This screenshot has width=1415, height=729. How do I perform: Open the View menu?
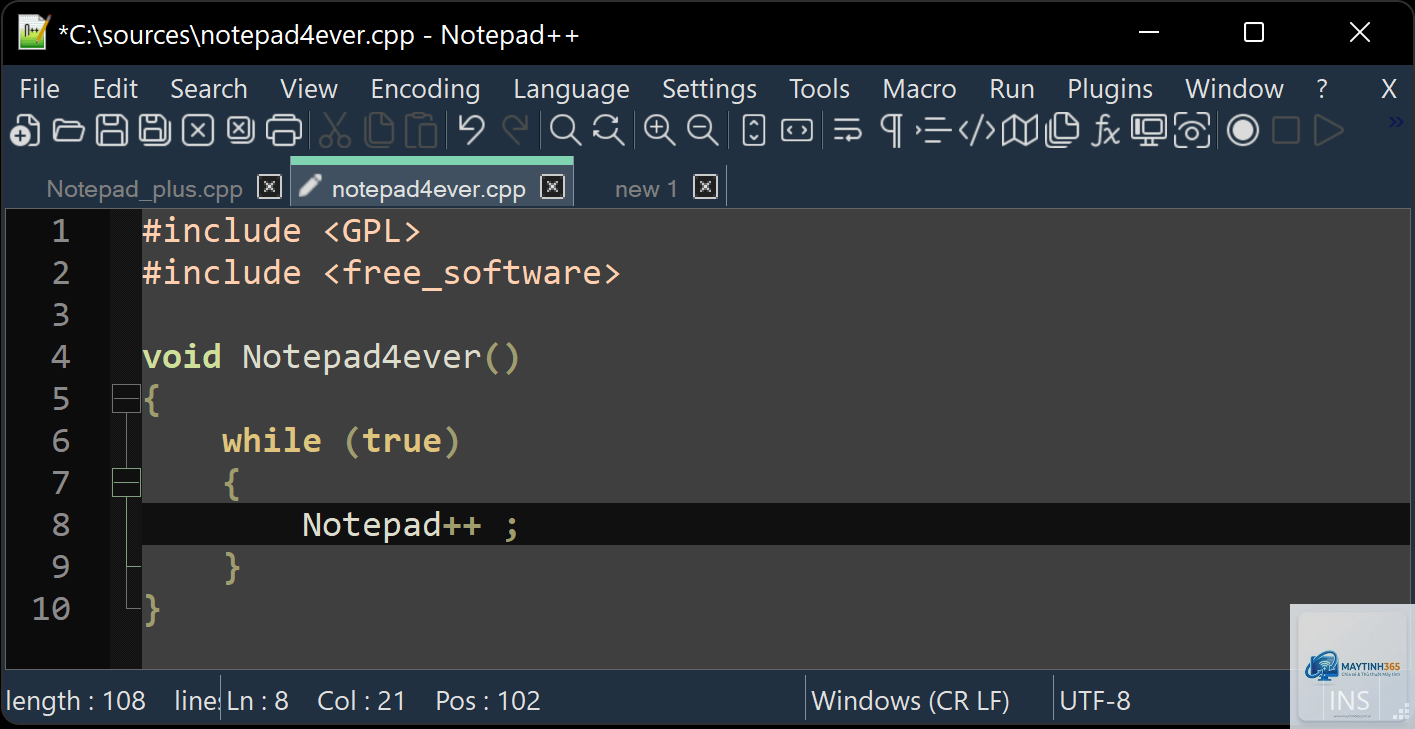[309, 89]
